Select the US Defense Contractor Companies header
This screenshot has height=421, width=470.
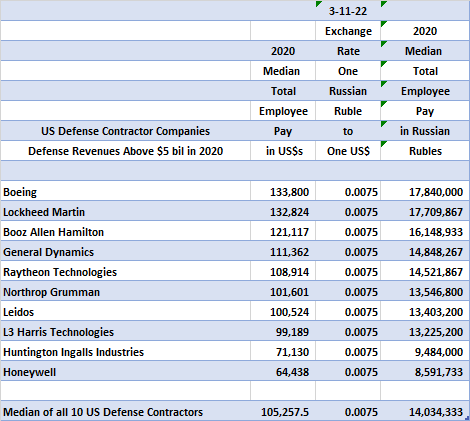tap(125, 131)
